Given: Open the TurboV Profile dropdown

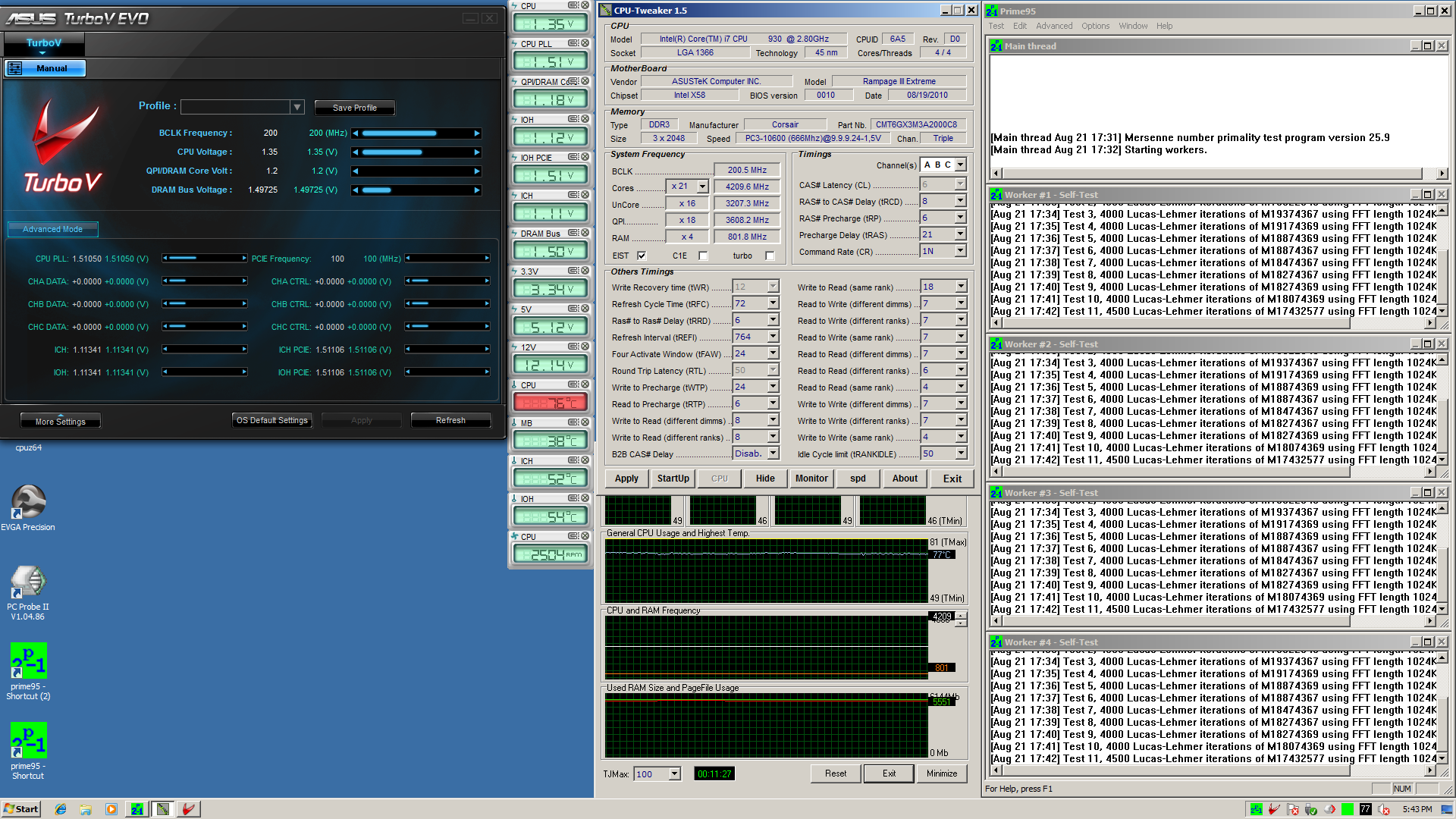Looking at the screenshot, I should tap(297, 107).
